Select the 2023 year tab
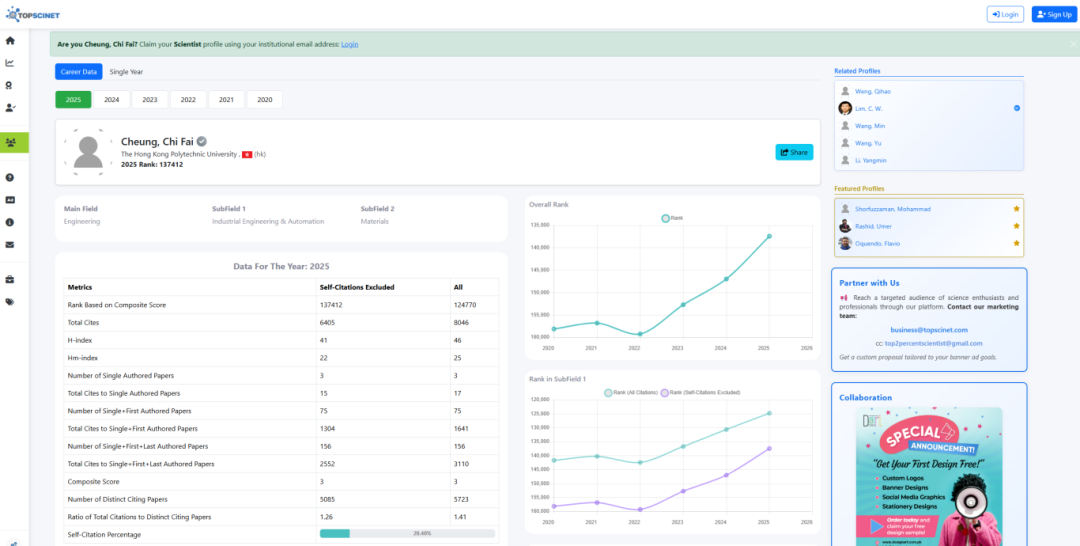 click(149, 100)
